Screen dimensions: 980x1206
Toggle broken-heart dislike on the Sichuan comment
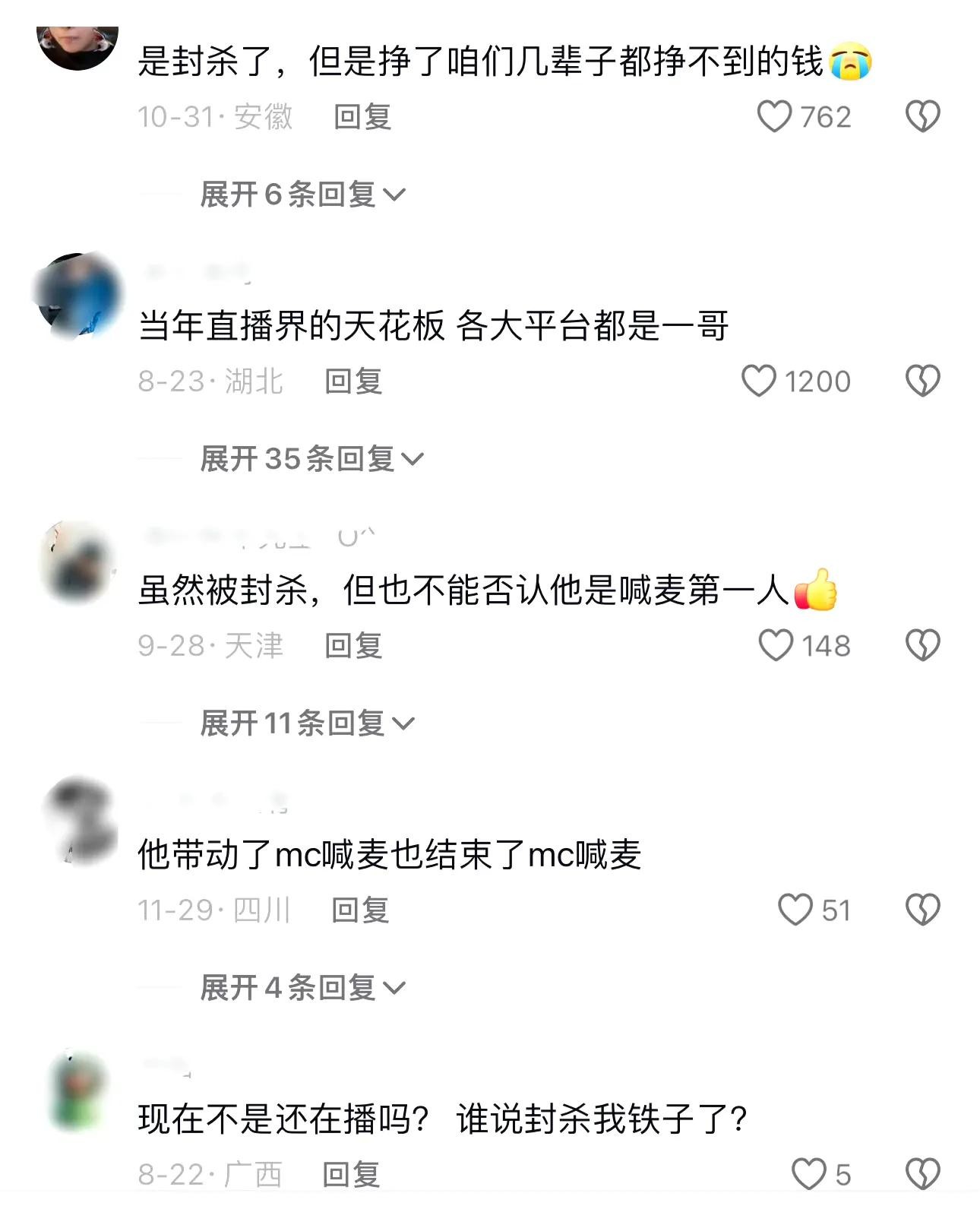point(923,910)
